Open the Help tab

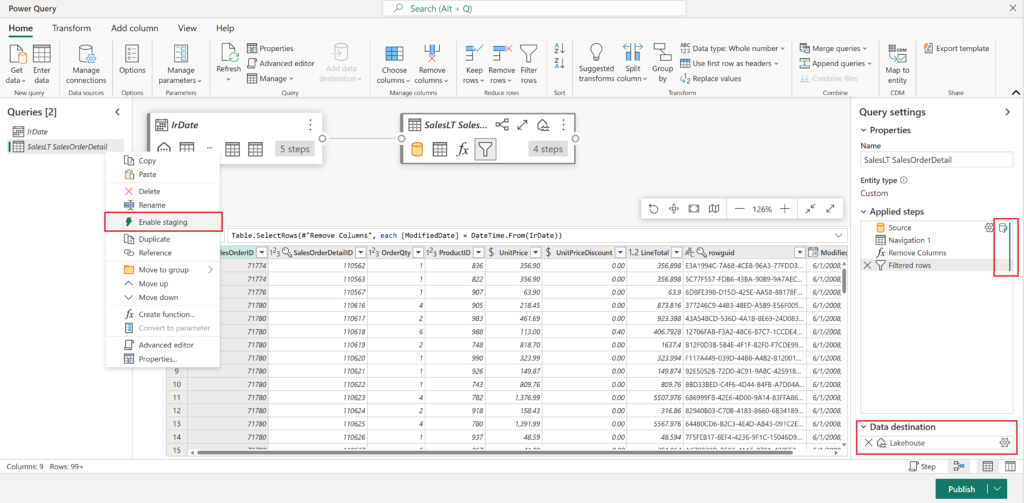tap(225, 28)
